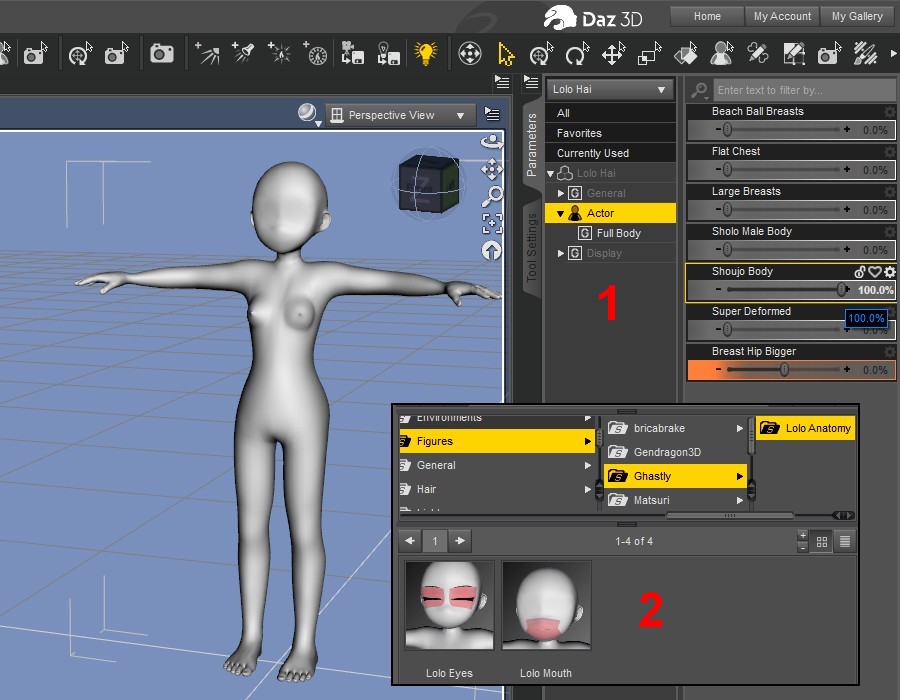Select the Favorites filter
The height and width of the screenshot is (700, 900).
(610, 133)
